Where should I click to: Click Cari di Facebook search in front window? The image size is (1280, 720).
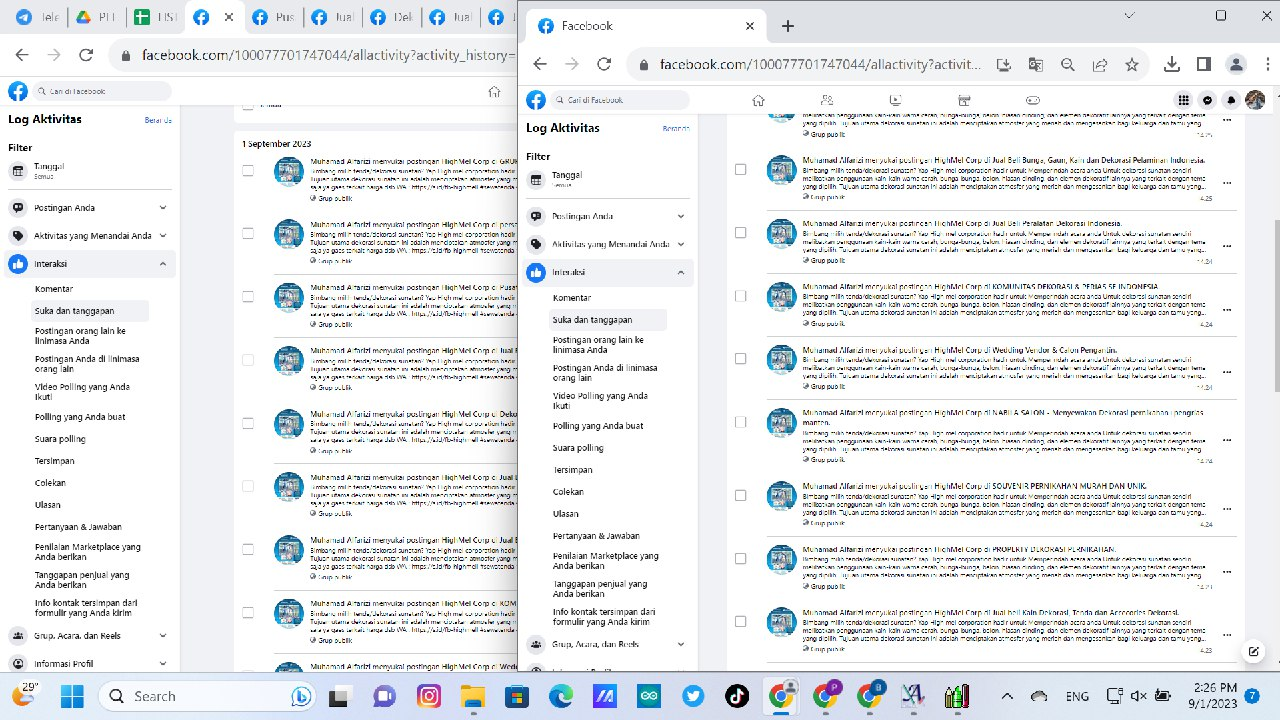click(620, 100)
